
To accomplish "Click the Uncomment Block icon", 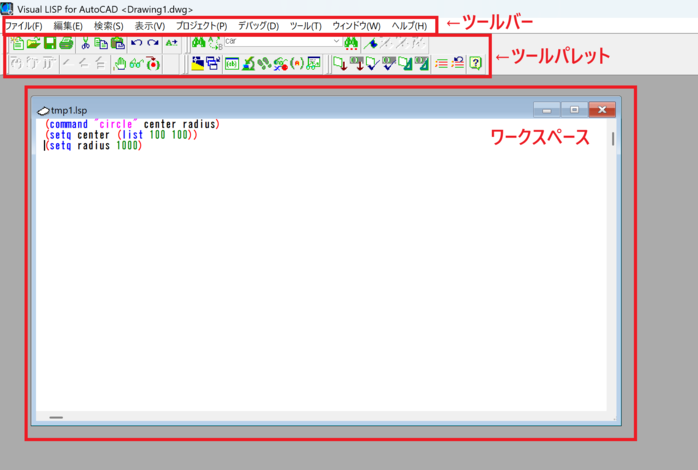I will pos(458,64).
